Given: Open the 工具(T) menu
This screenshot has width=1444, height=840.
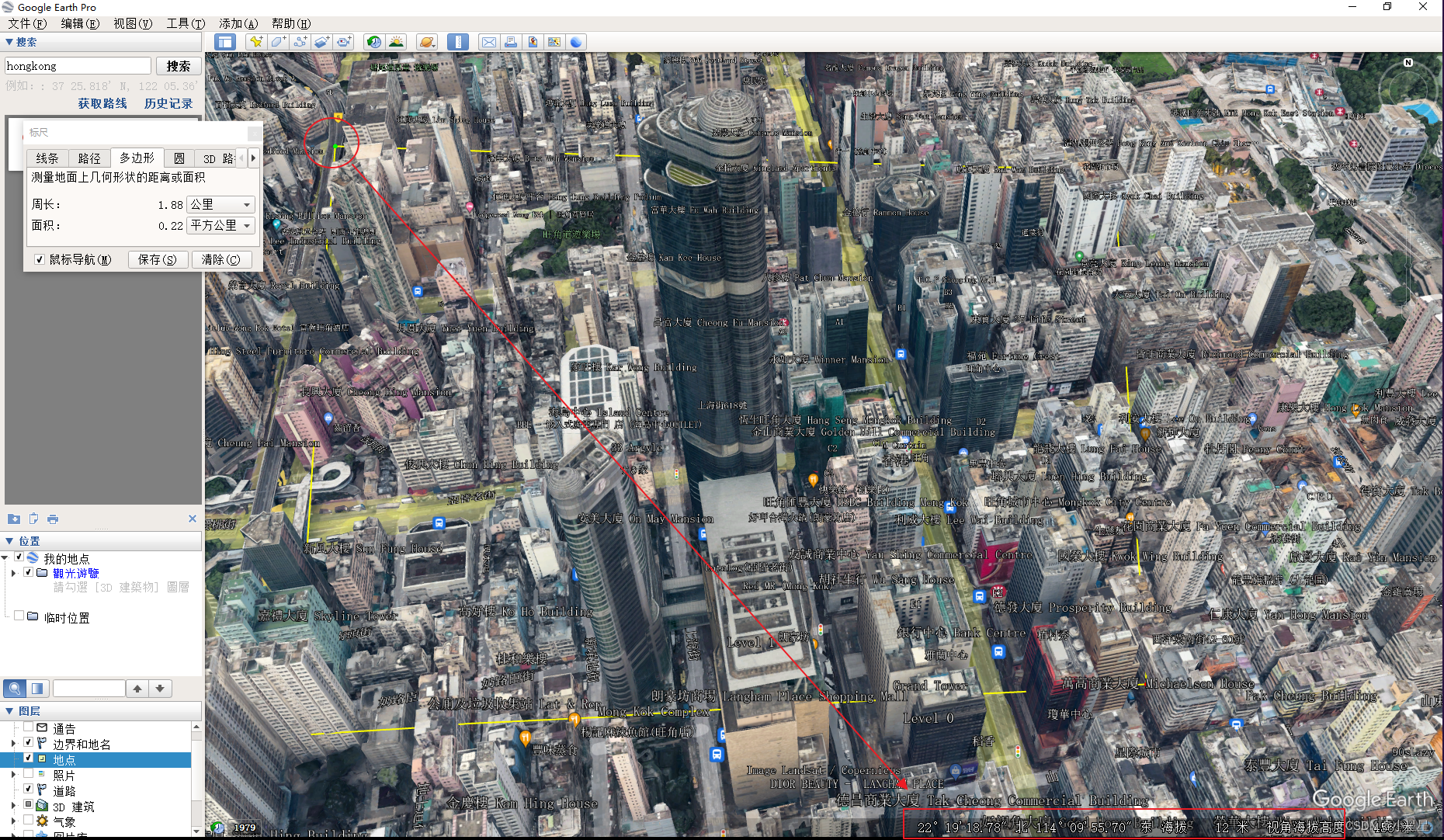Looking at the screenshot, I should [186, 23].
